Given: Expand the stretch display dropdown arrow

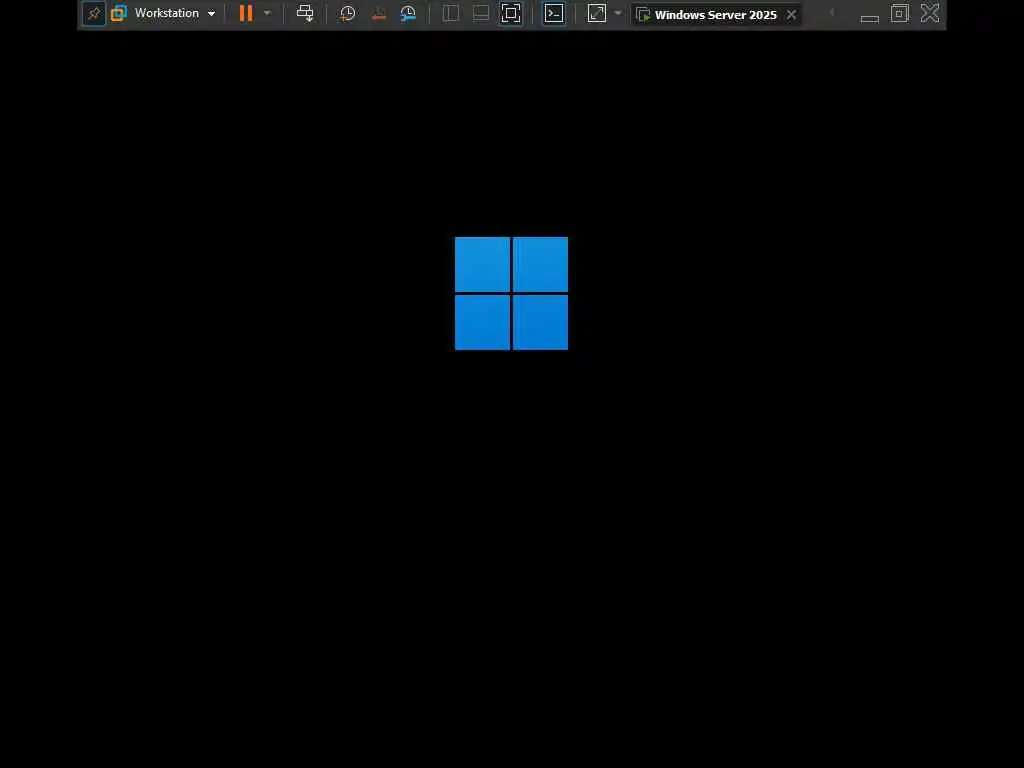Looking at the screenshot, I should click(x=618, y=13).
